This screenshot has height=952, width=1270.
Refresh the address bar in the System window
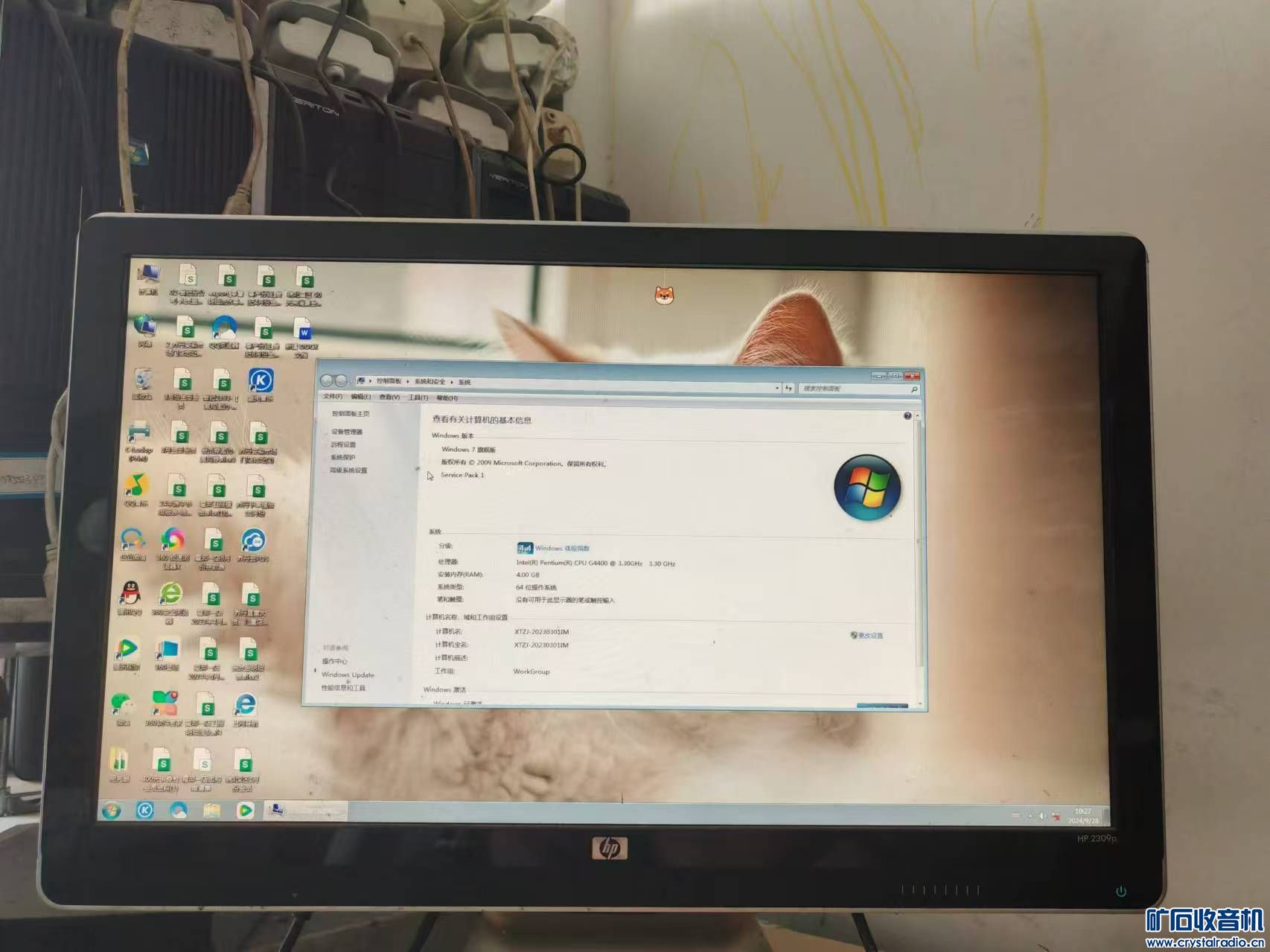[789, 388]
